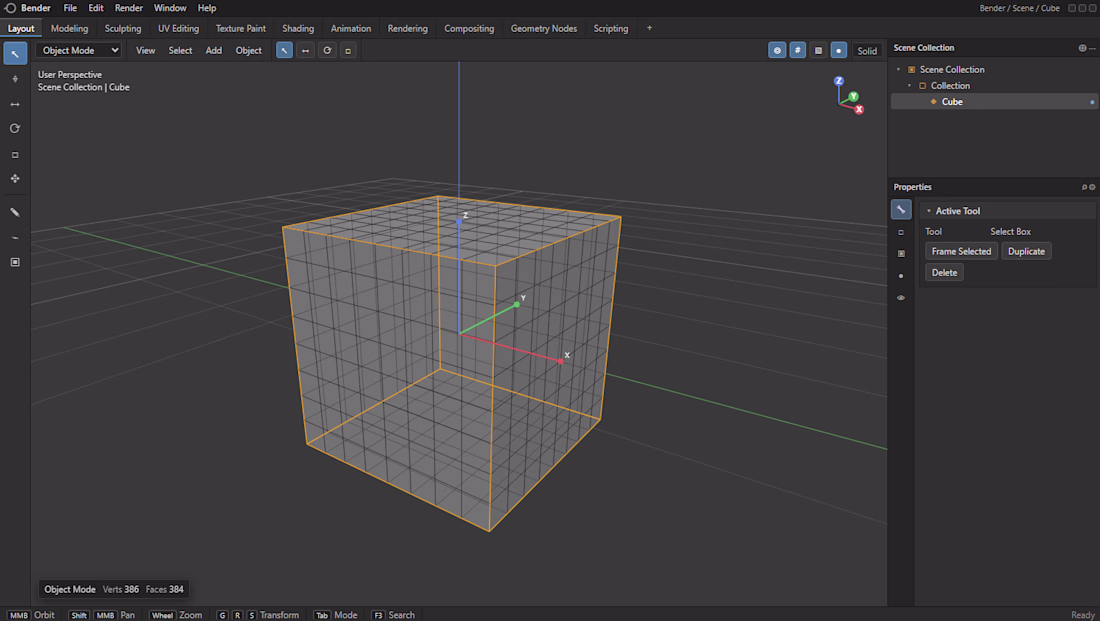
Task: Switch to the Sculpting workspace tab
Action: pyautogui.click(x=123, y=28)
